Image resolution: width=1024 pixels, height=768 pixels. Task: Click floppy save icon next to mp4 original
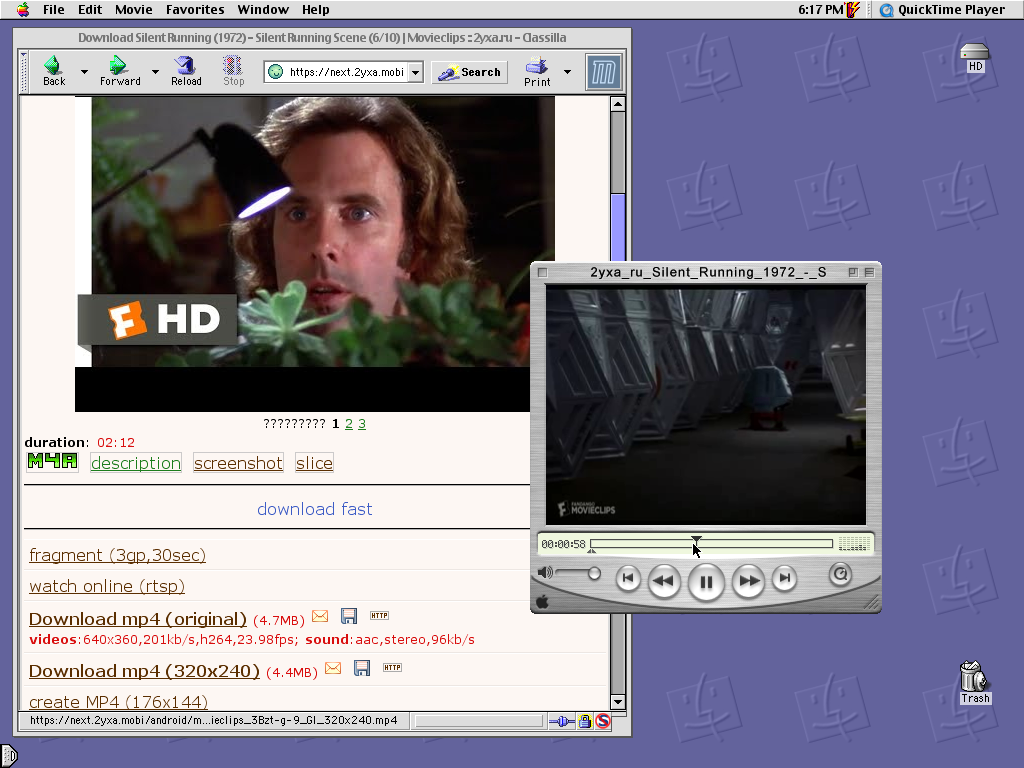point(349,616)
